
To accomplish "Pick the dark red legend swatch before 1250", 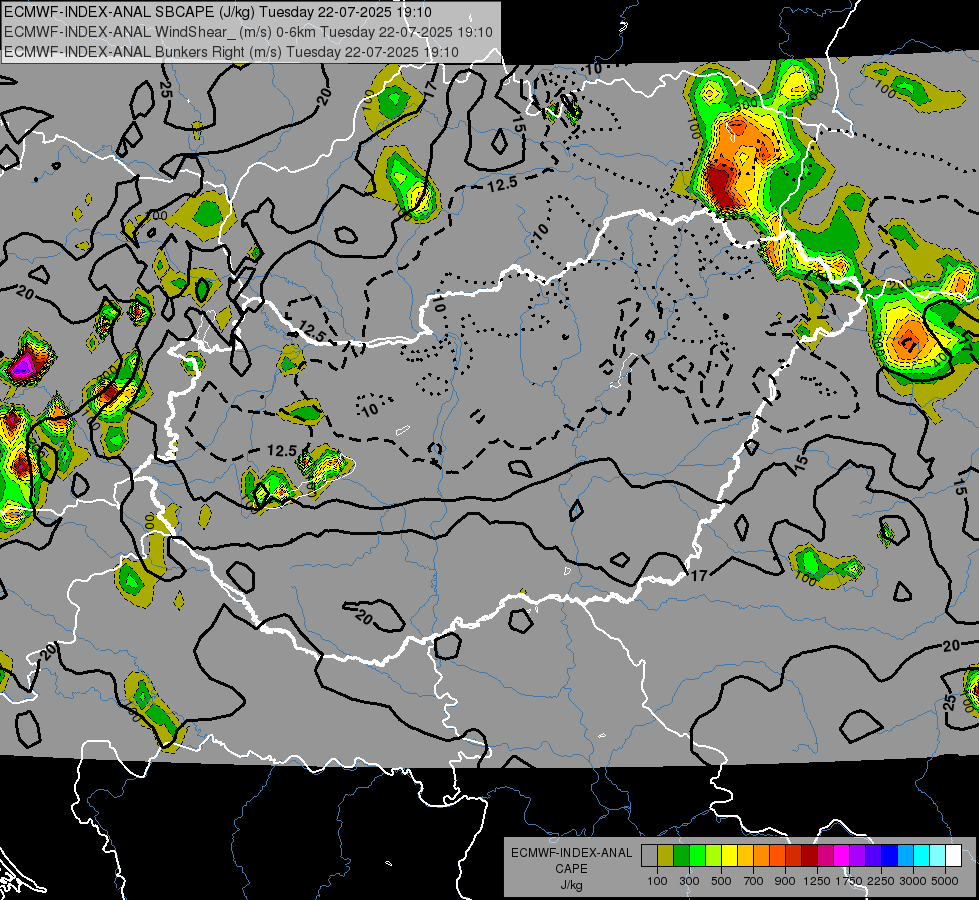I will click(x=810, y=855).
